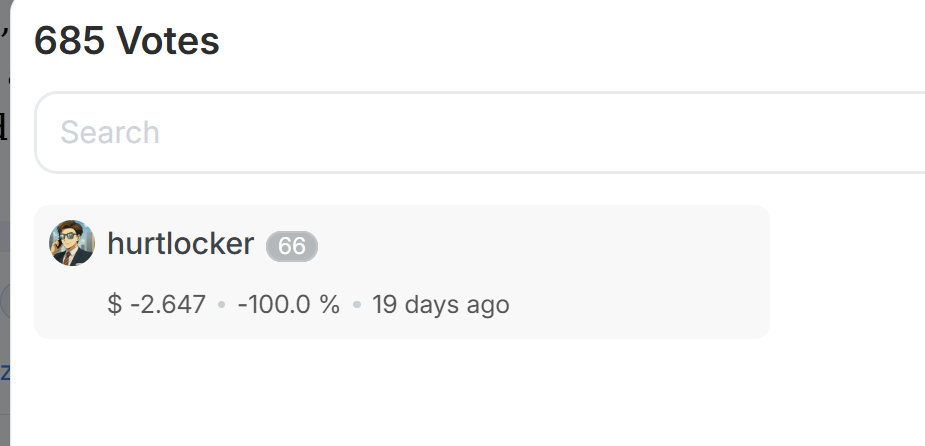Focus the Search placeholder text

[x=110, y=132]
